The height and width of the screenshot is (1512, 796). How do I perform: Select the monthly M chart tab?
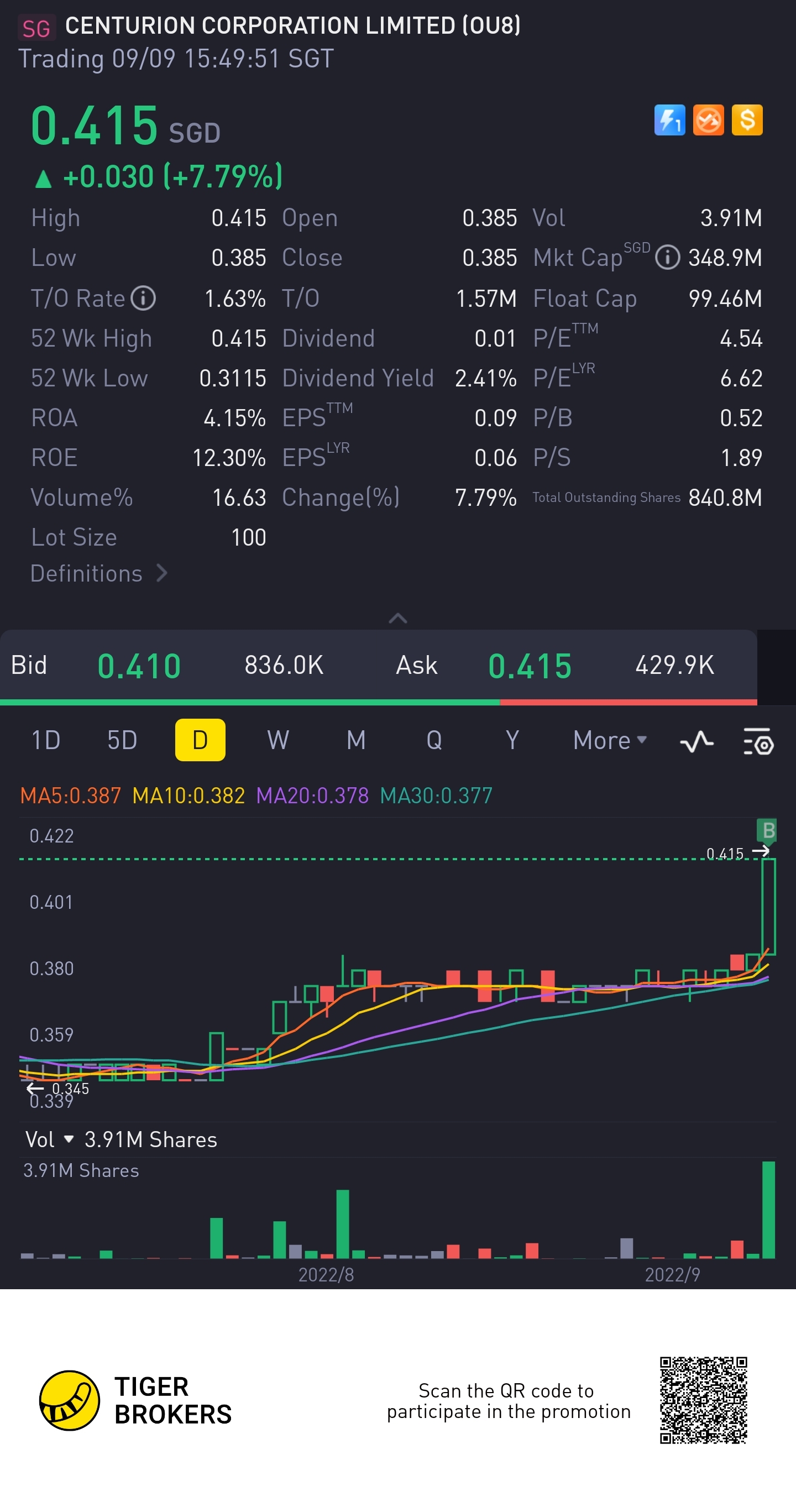(357, 740)
